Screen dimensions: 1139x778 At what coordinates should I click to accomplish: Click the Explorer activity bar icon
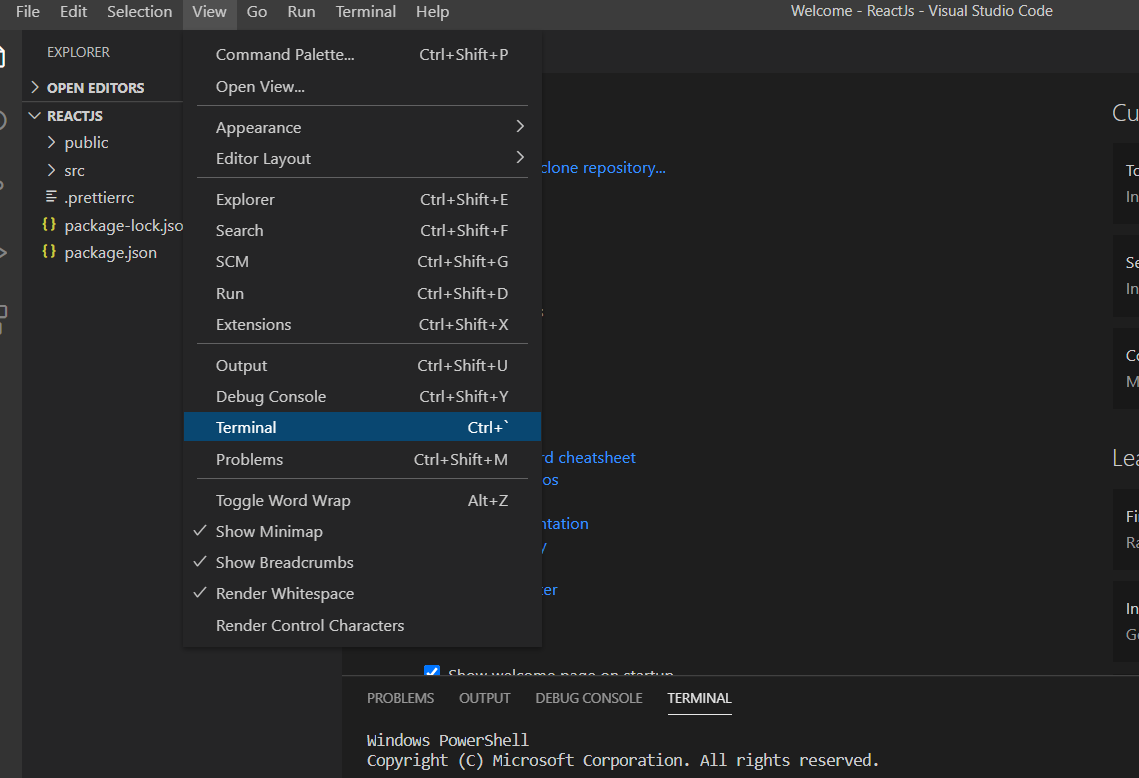[3, 55]
